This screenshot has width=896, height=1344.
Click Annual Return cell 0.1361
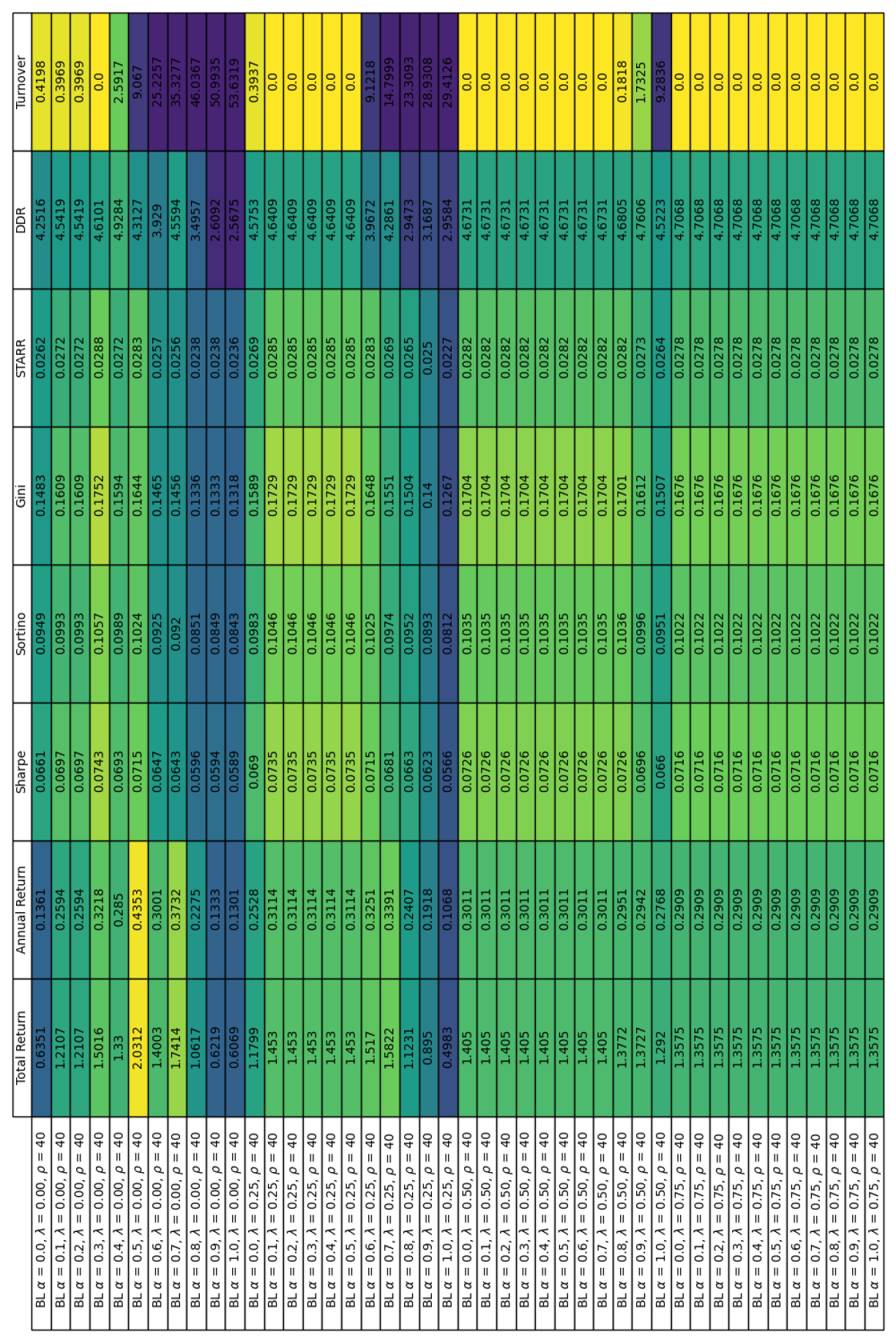tap(42, 910)
